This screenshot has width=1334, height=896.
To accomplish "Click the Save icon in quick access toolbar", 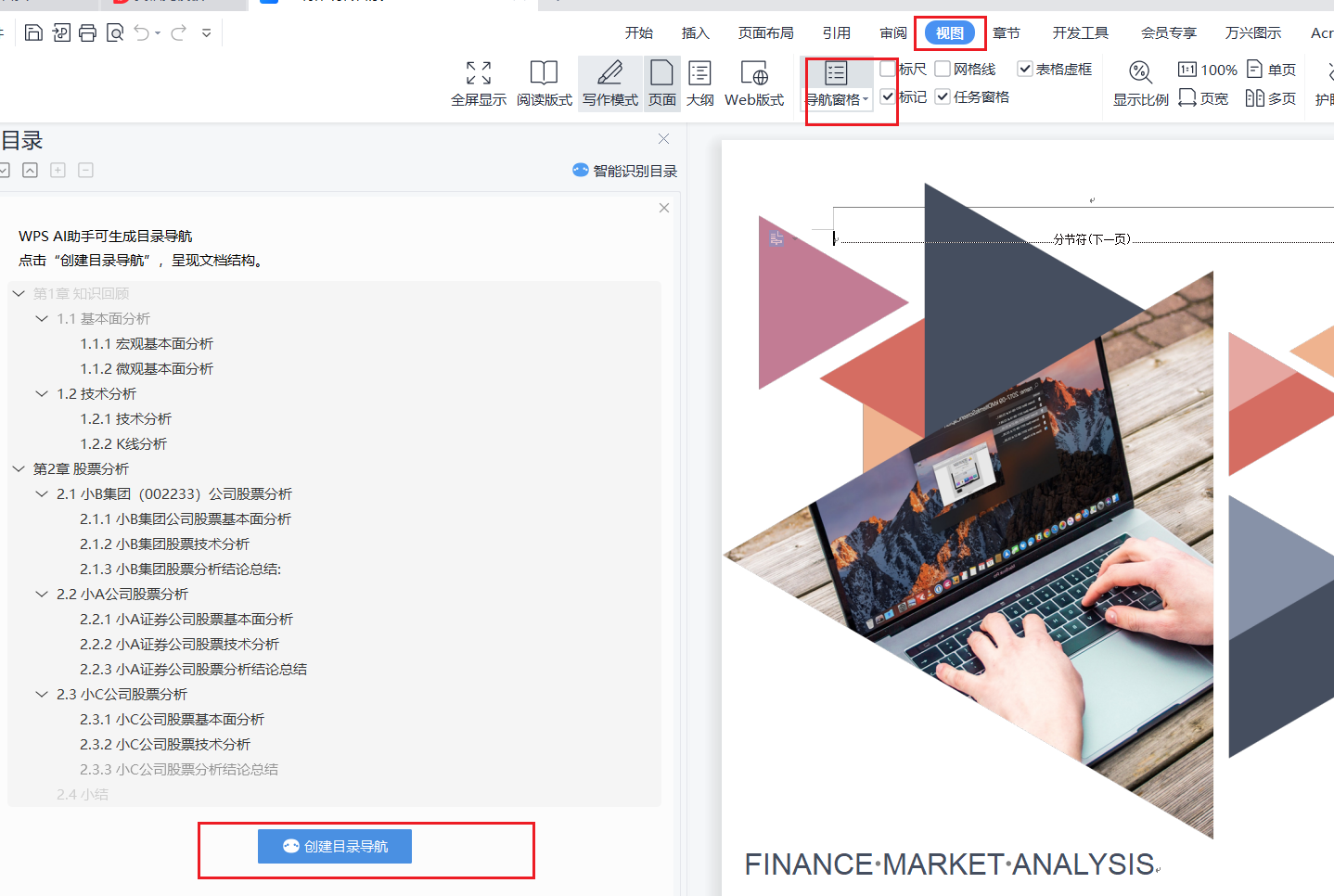I will 33,33.
